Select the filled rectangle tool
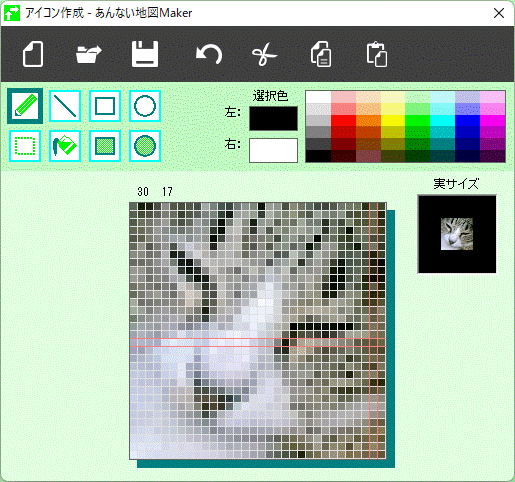 click(x=105, y=146)
